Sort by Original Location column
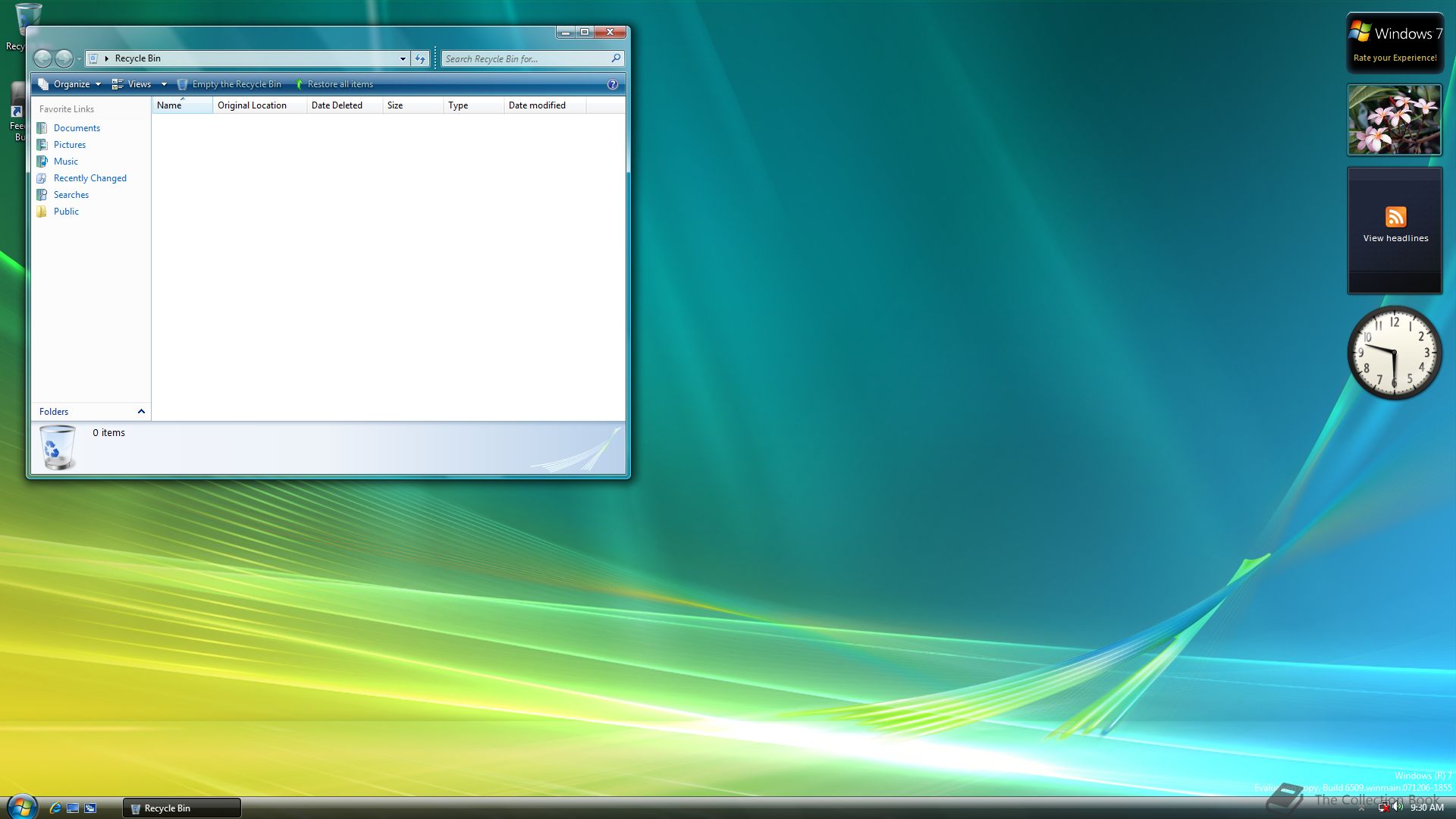 pyautogui.click(x=260, y=105)
